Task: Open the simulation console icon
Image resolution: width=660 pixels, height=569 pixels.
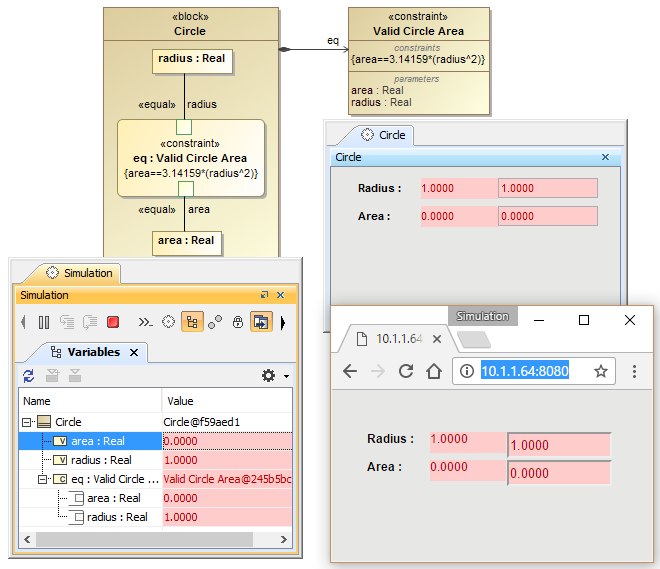Action: (145, 322)
